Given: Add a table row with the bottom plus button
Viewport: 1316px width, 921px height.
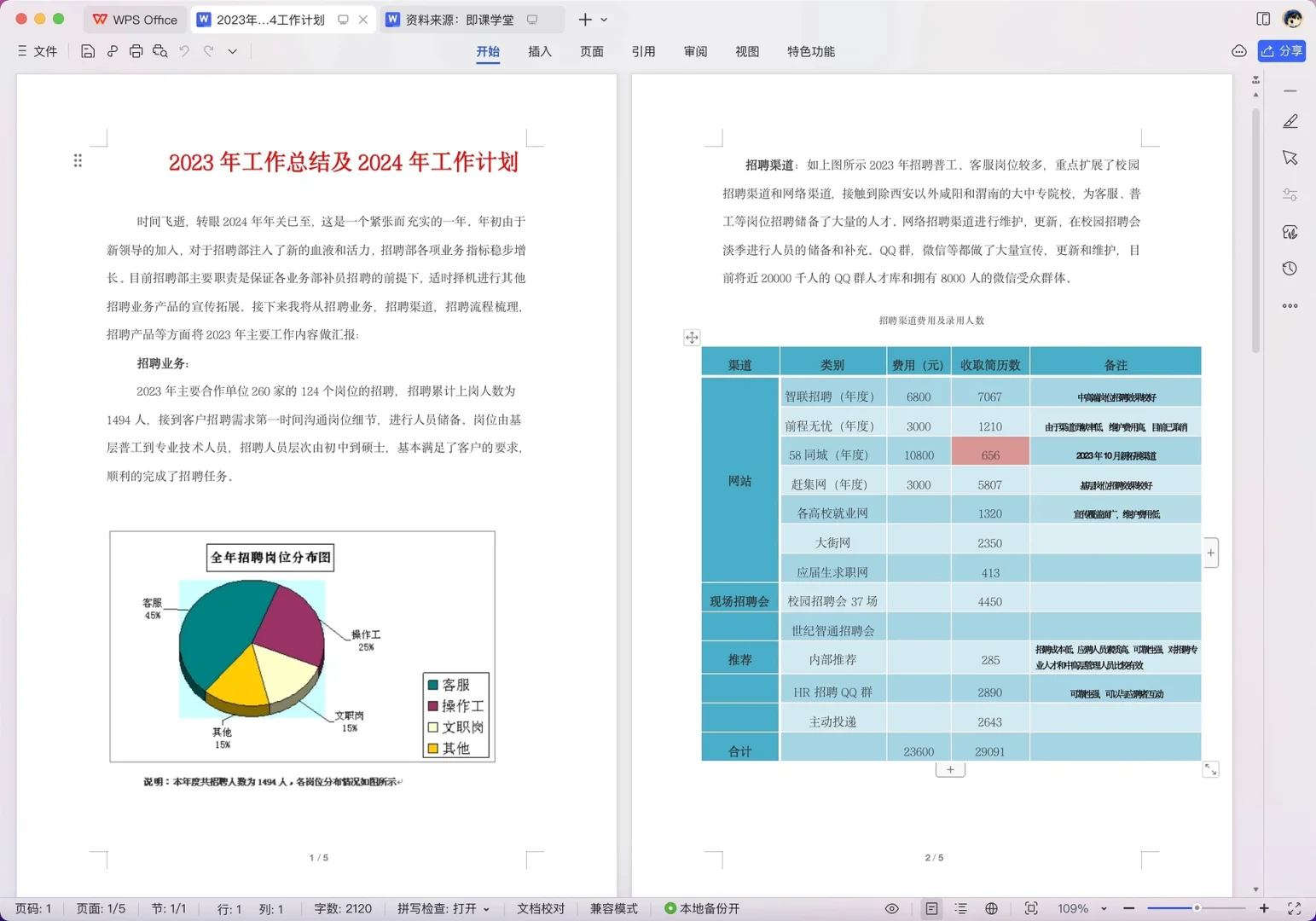Looking at the screenshot, I should (x=950, y=769).
